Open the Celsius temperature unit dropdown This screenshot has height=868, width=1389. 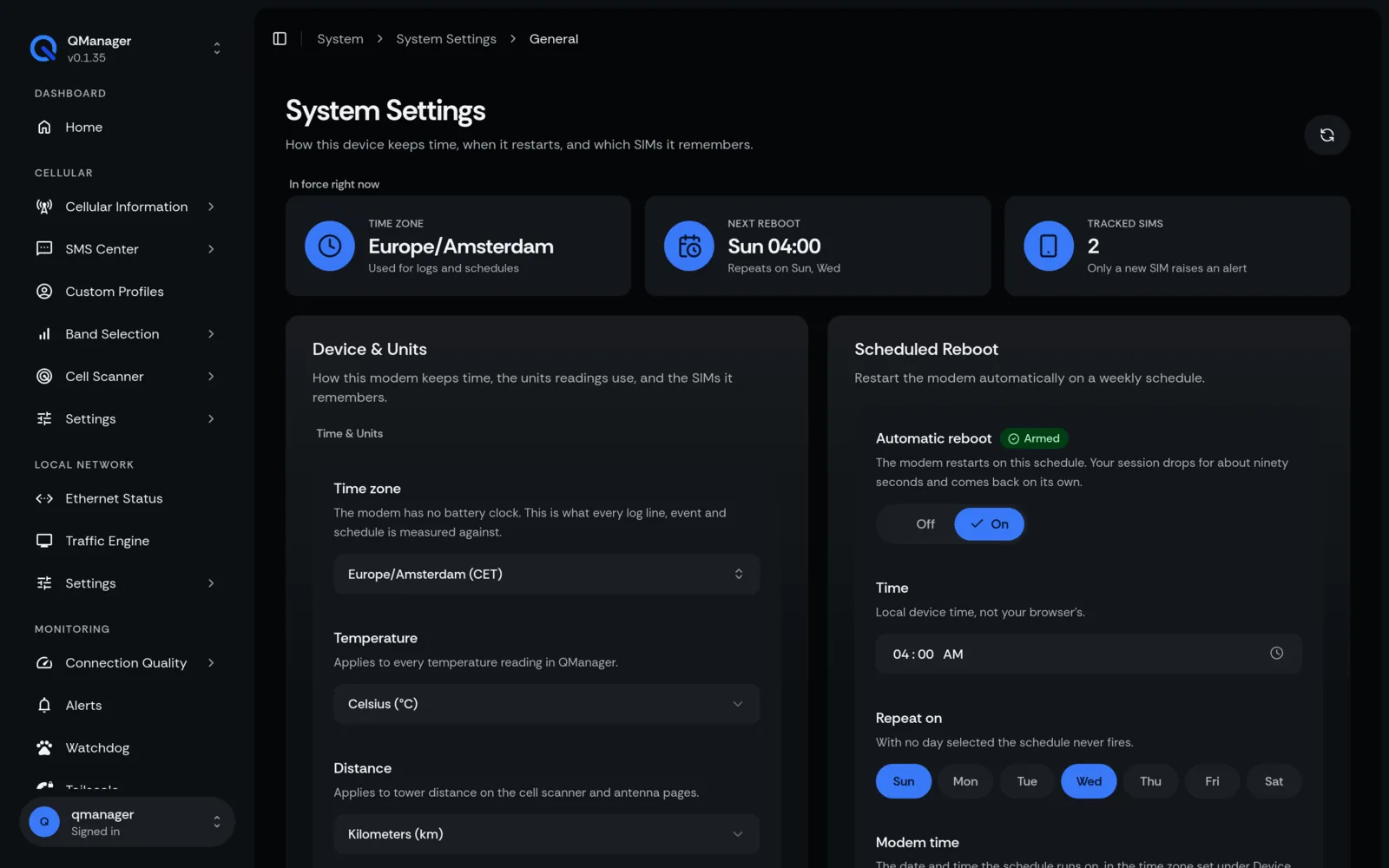point(547,704)
